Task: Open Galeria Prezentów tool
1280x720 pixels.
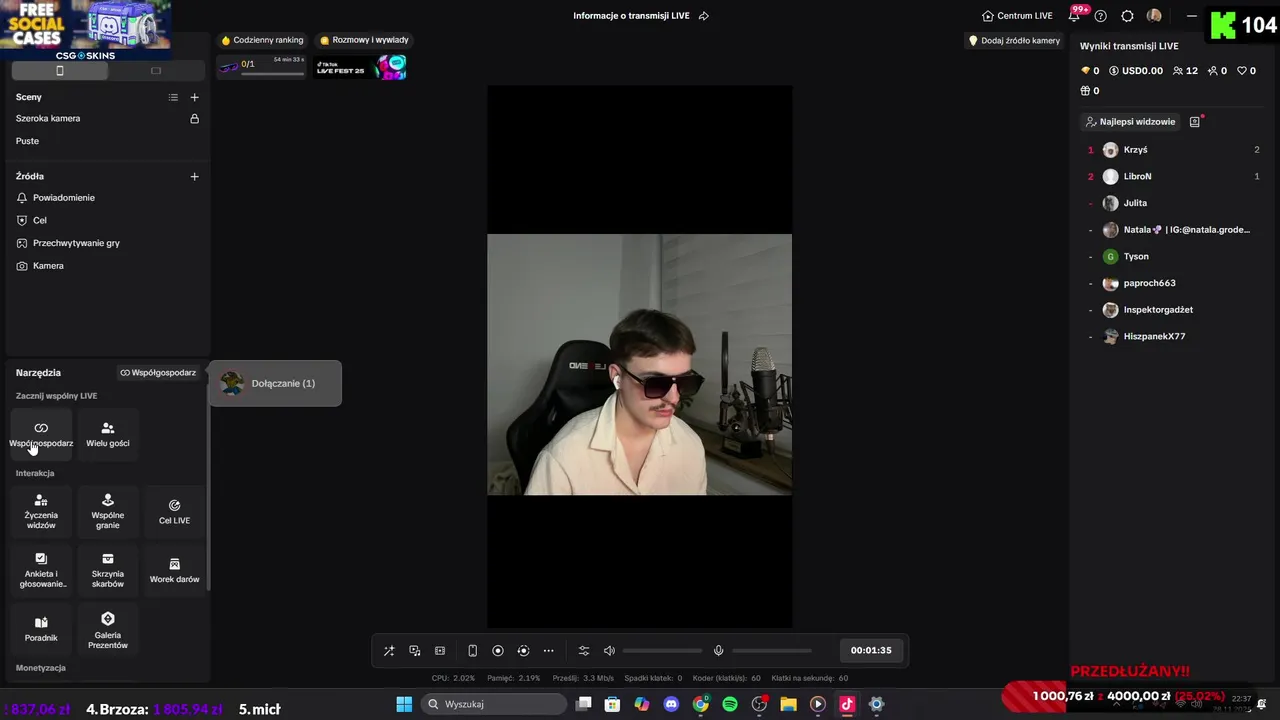Action: click(108, 629)
